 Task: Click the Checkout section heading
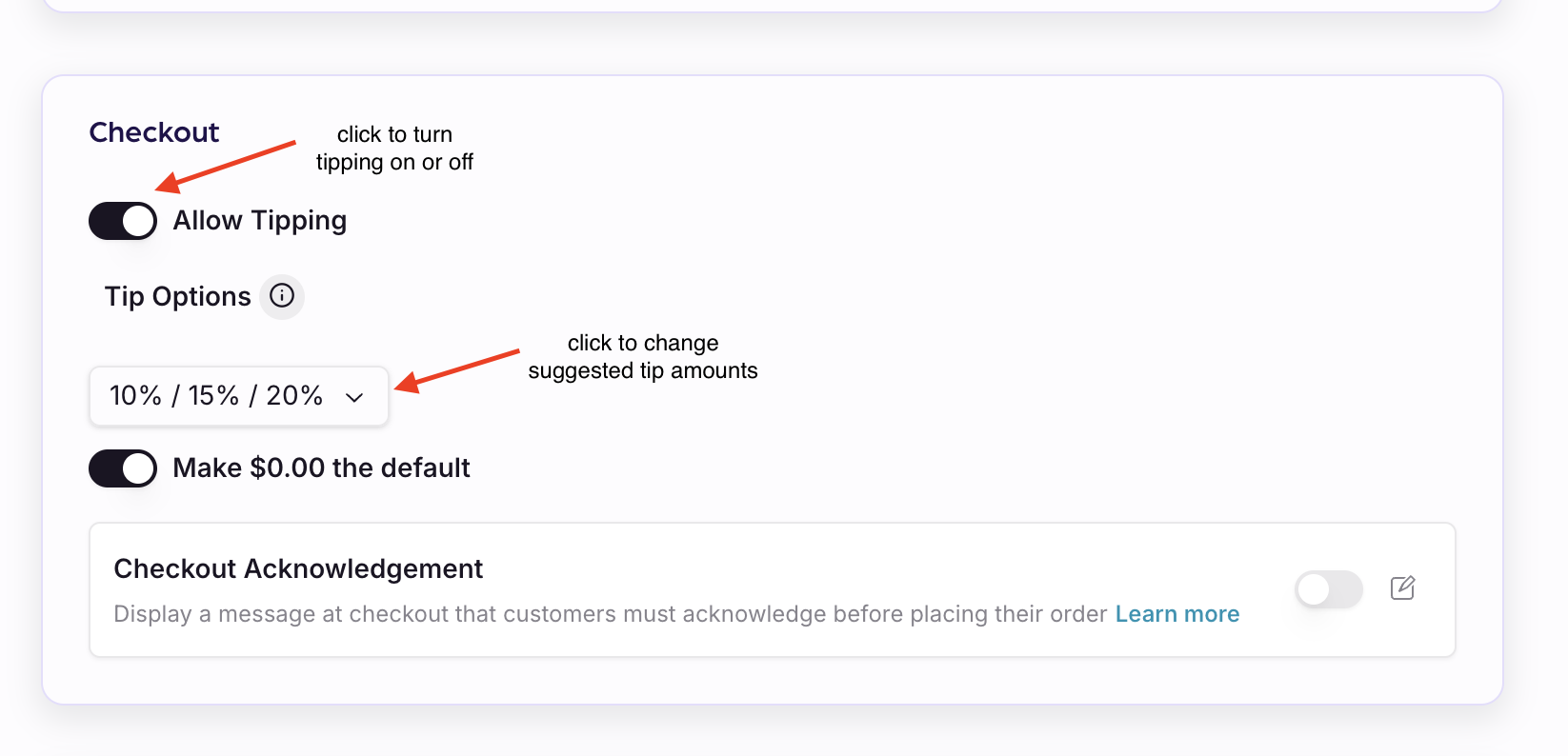pyautogui.click(x=154, y=132)
